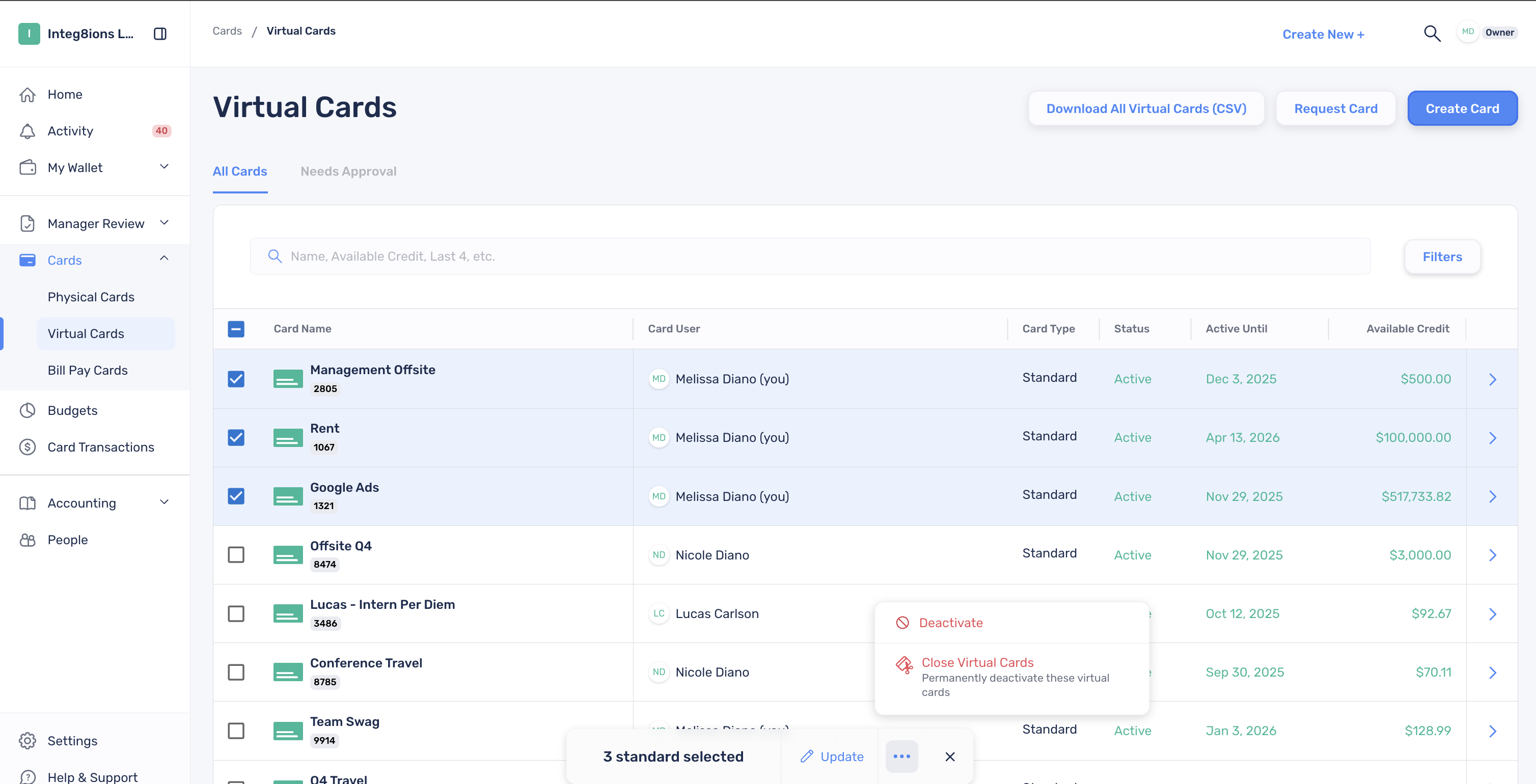
Task: Click the Management Offsite card icon
Action: point(288,379)
